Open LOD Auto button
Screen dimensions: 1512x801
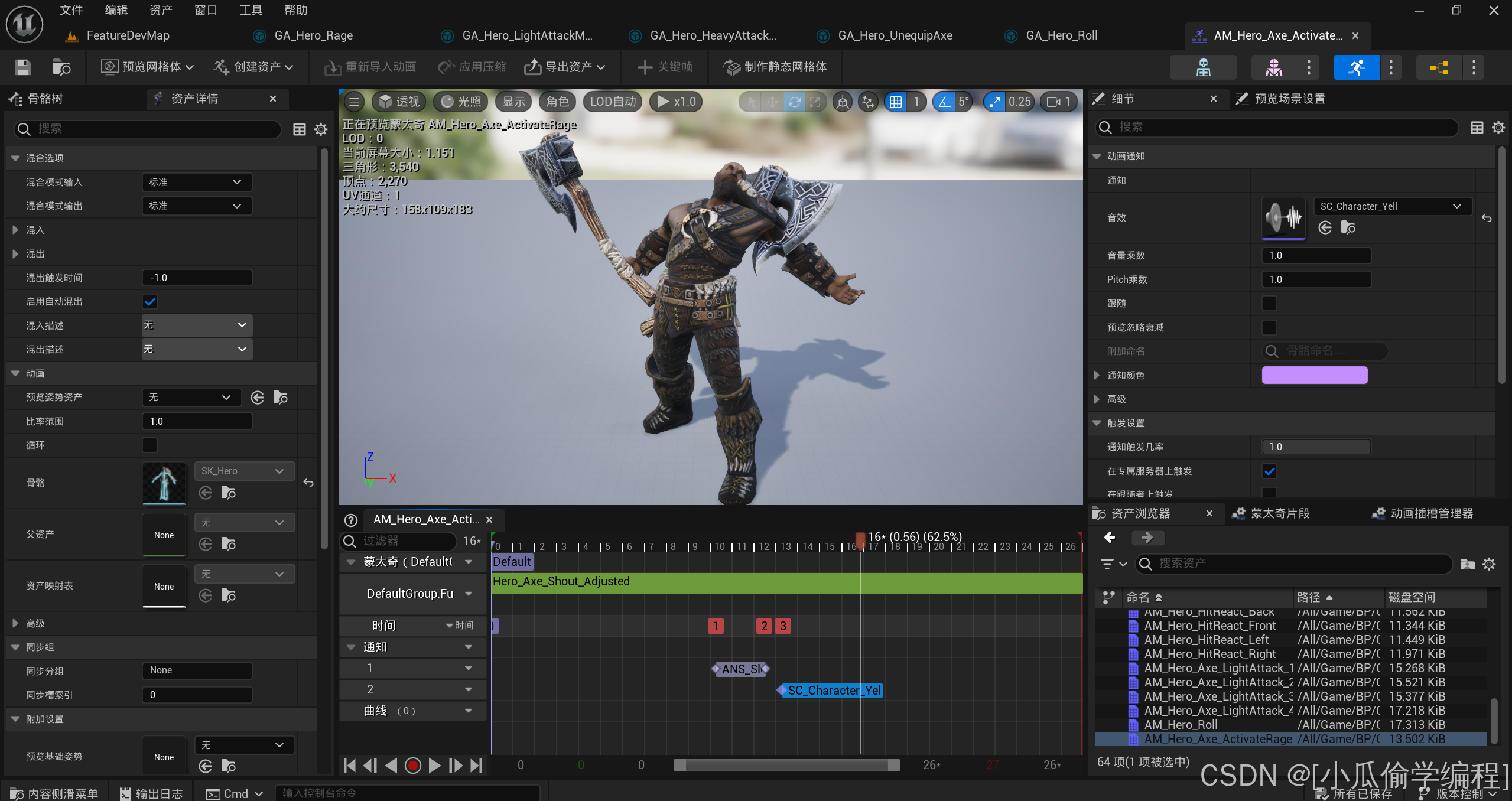click(613, 102)
